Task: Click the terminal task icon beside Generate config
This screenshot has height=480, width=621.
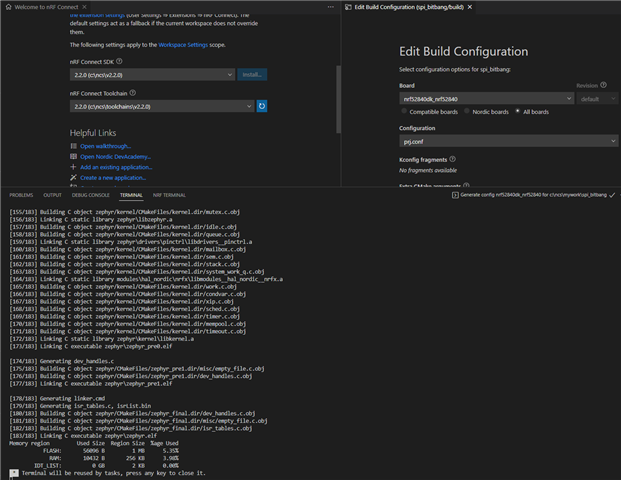Action: [x=455, y=195]
